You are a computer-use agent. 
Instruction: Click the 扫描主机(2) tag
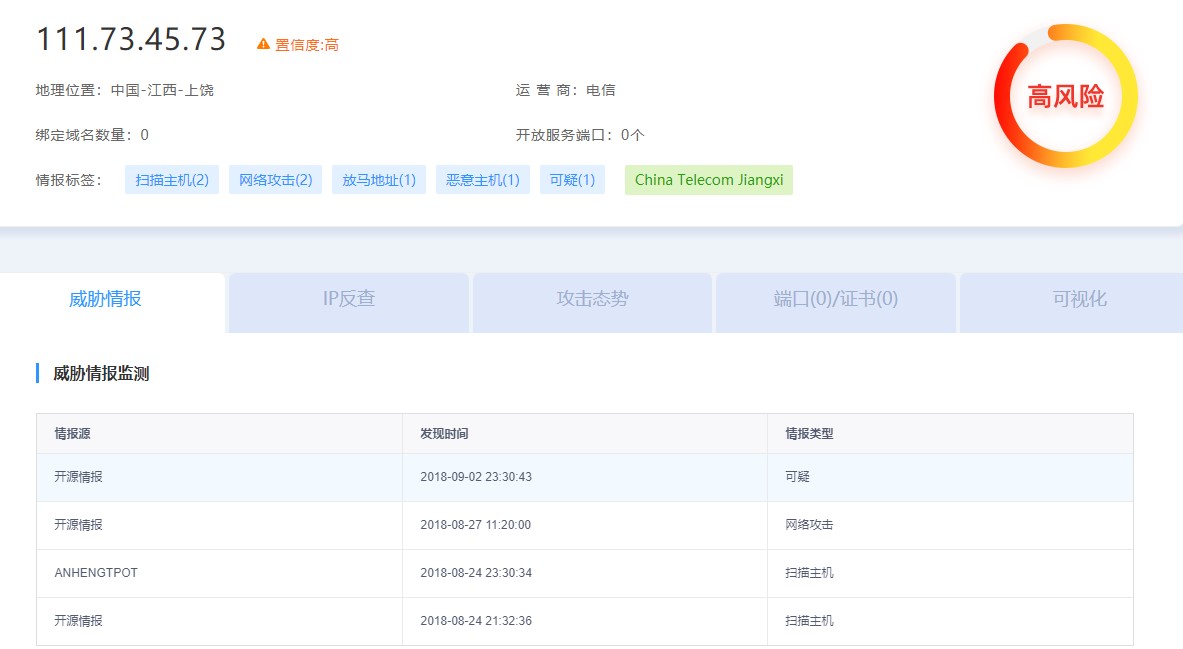(x=172, y=180)
